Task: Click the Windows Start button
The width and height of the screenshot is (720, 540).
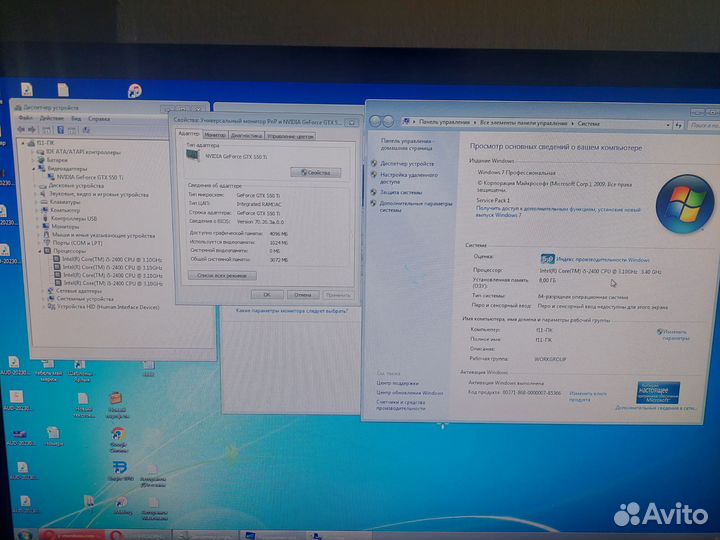Action: (x=24, y=535)
